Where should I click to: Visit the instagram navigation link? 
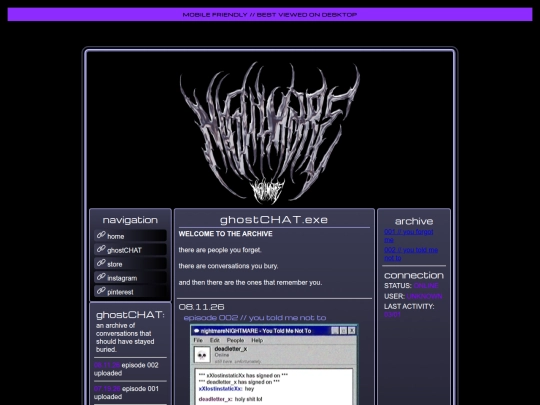coord(130,278)
